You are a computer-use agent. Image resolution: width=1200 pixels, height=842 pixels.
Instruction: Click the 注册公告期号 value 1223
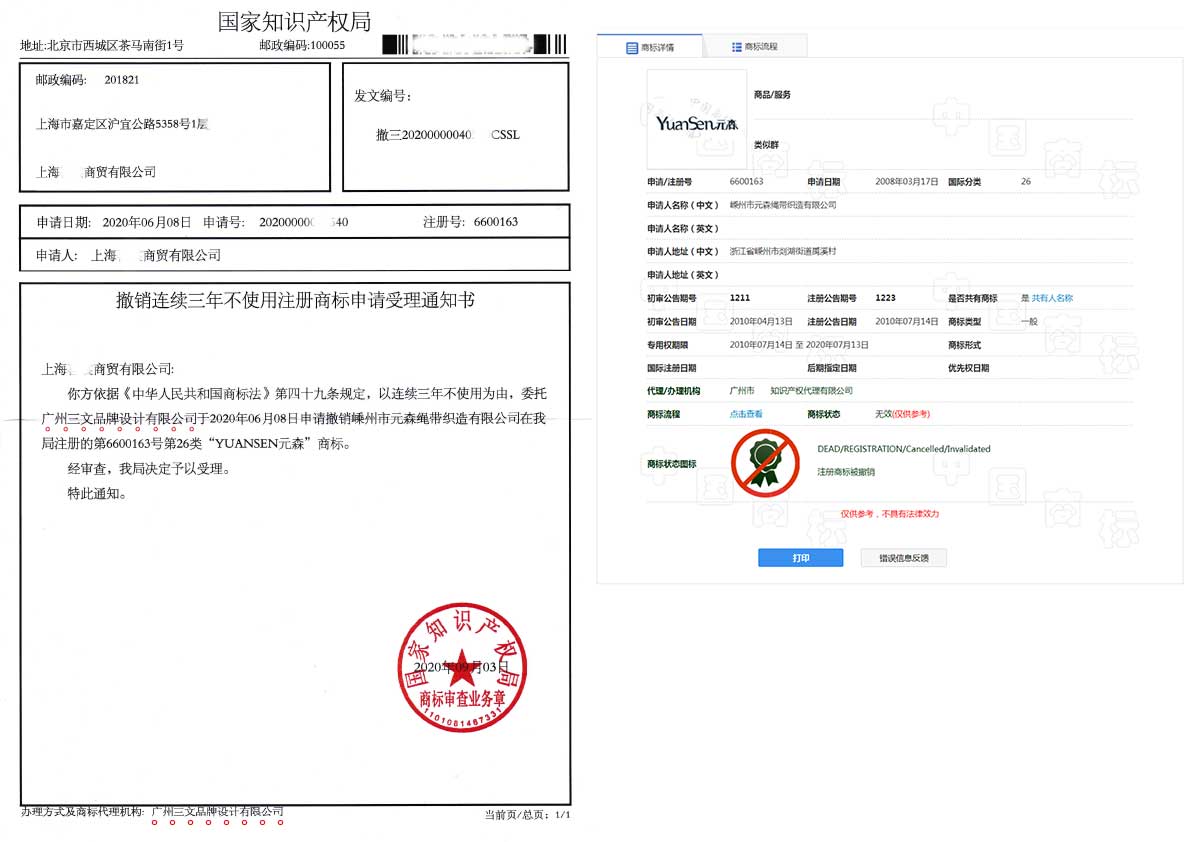(x=885, y=298)
